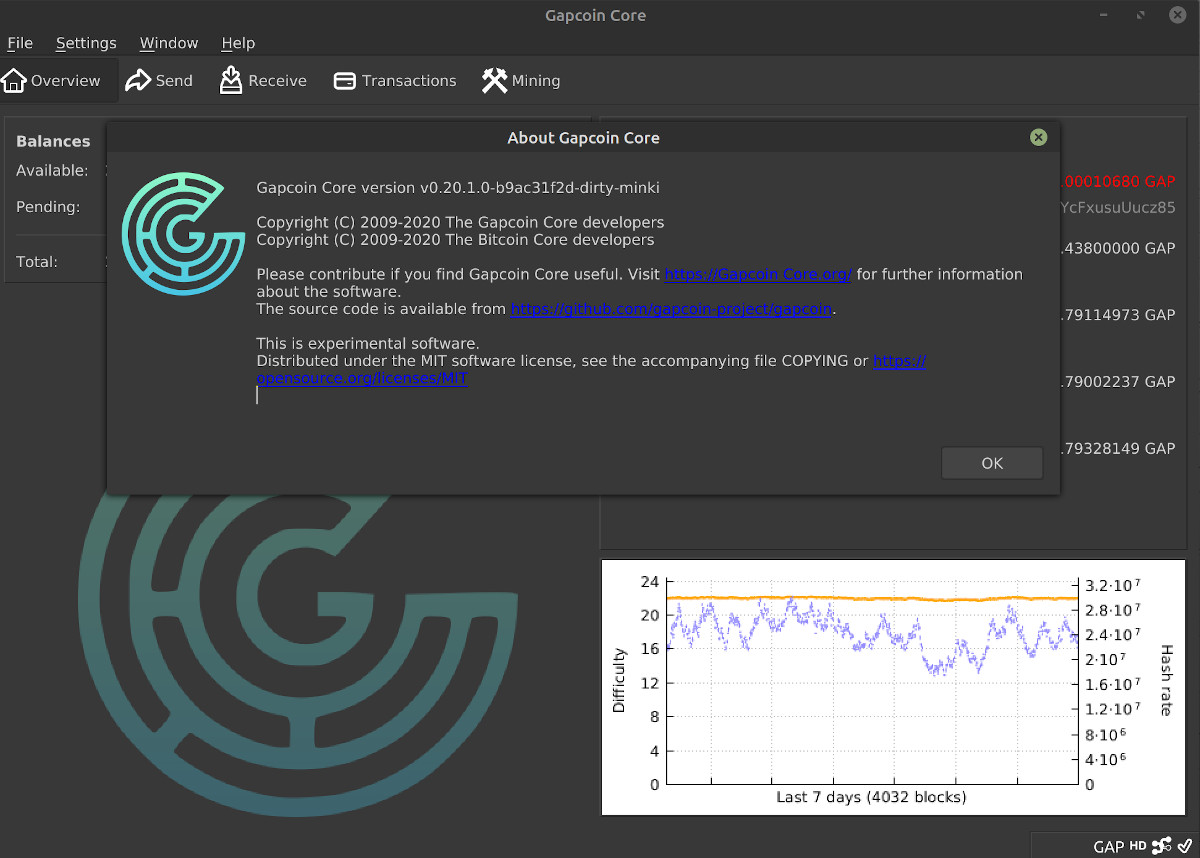
Task: Click the 'Balances' heading
Action: 53,141
